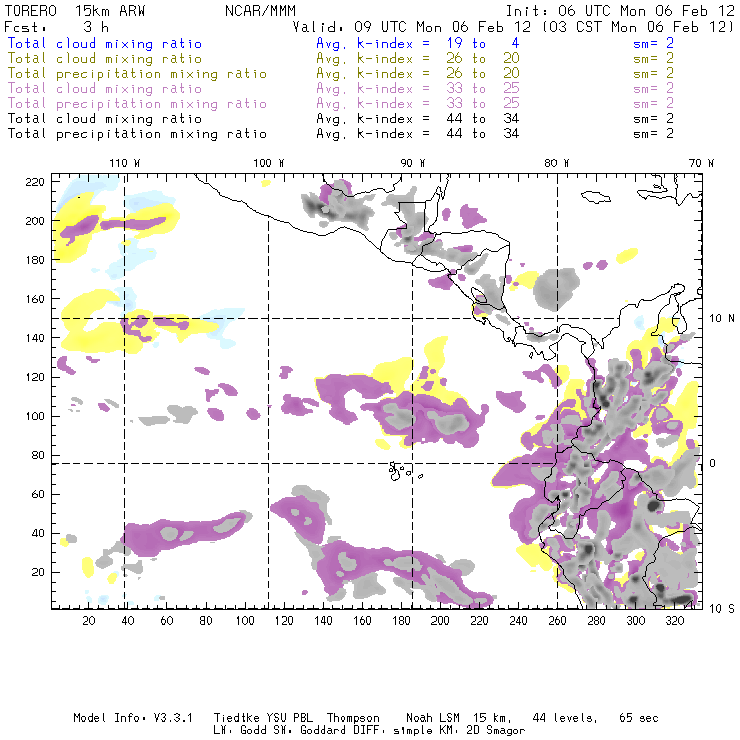Click the black 'Total precipitation mixing ratio' legend line
This screenshot has height=740, width=740.
tap(137, 134)
